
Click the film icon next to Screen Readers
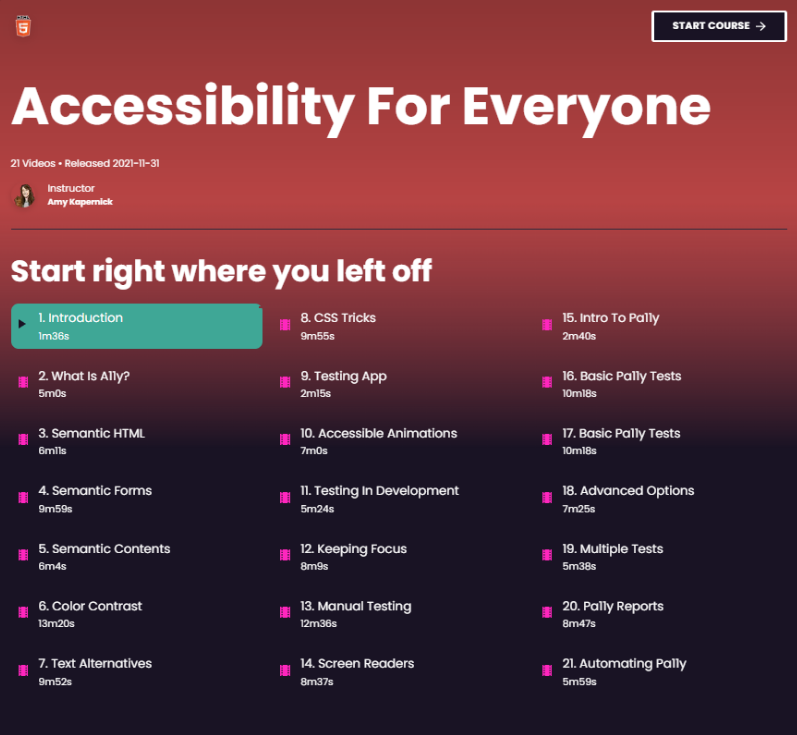285,670
